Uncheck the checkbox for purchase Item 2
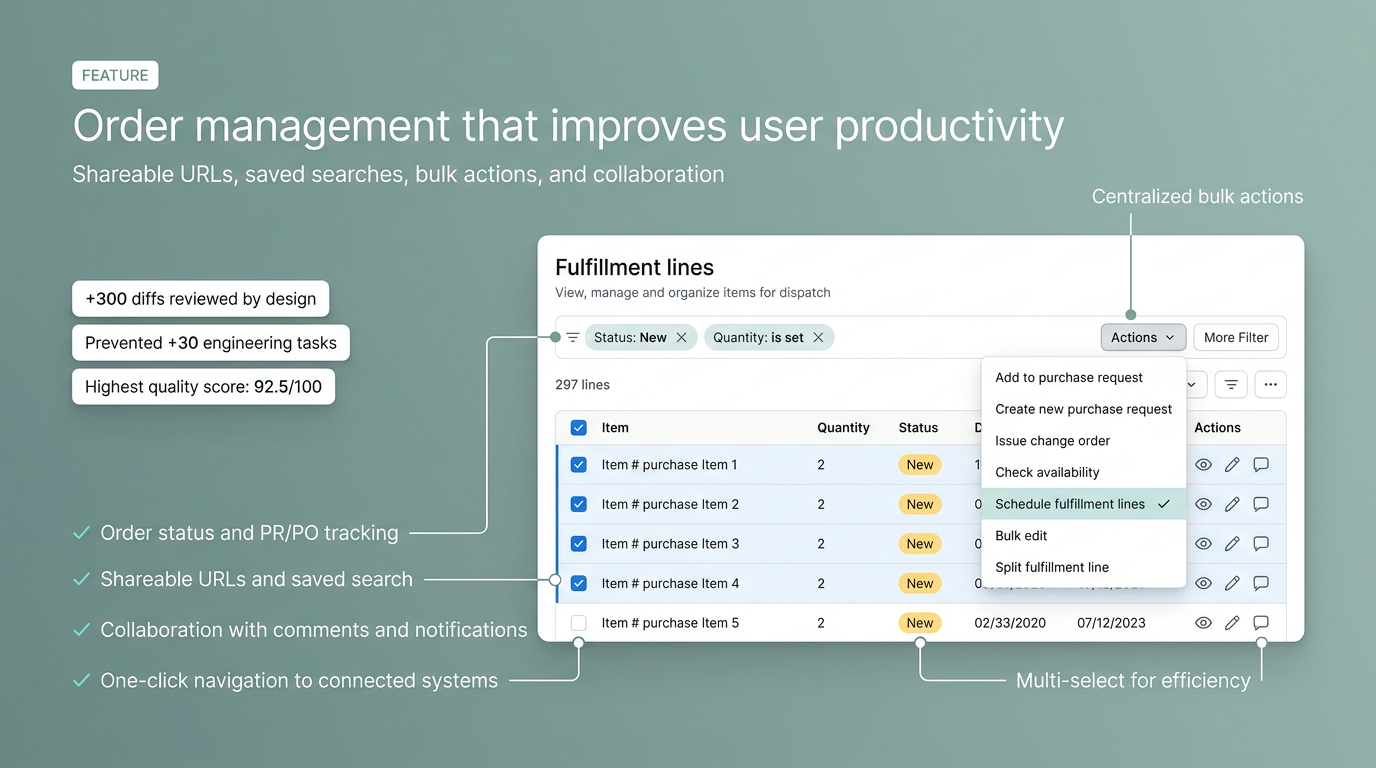1376x768 pixels. pos(578,504)
